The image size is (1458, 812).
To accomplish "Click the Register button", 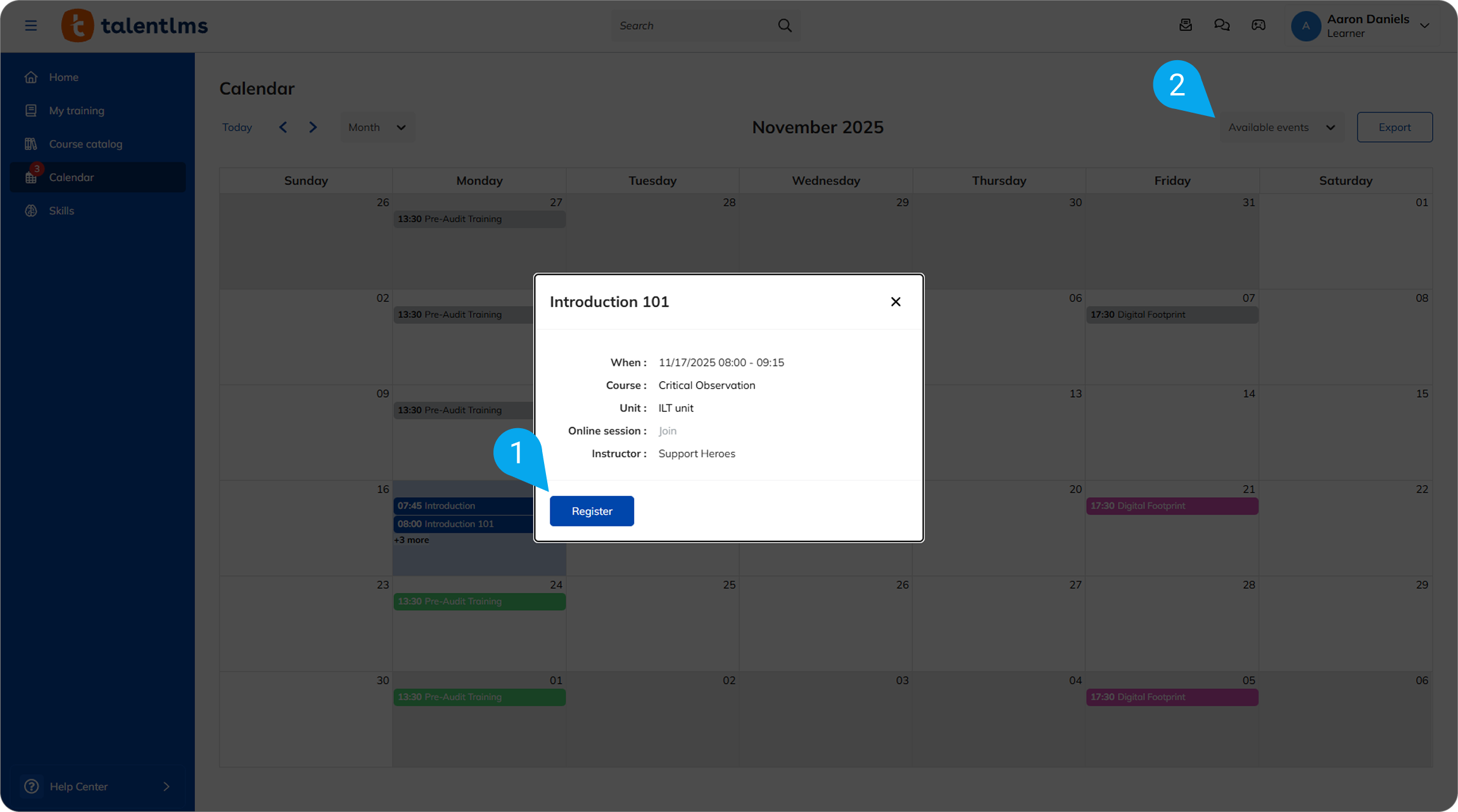I will tap(592, 511).
